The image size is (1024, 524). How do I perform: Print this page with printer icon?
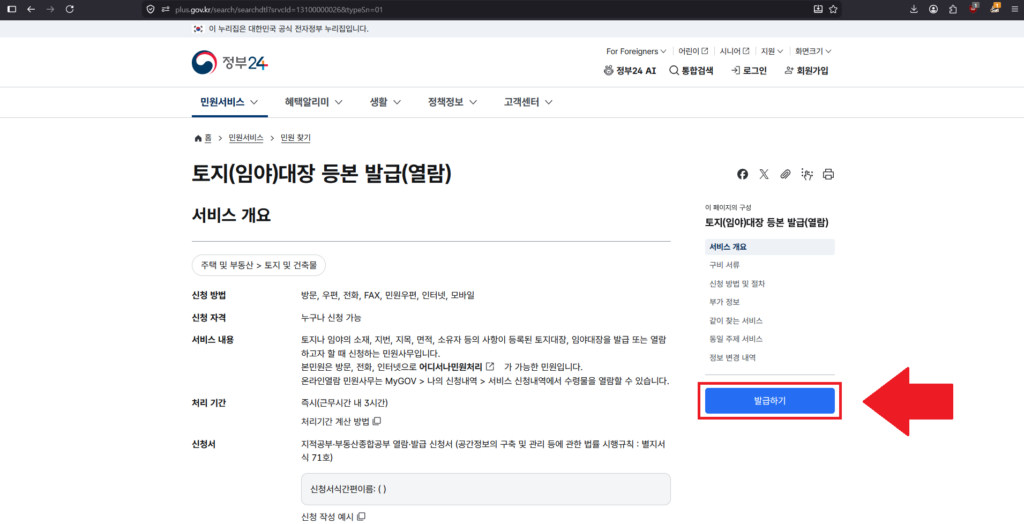829,174
